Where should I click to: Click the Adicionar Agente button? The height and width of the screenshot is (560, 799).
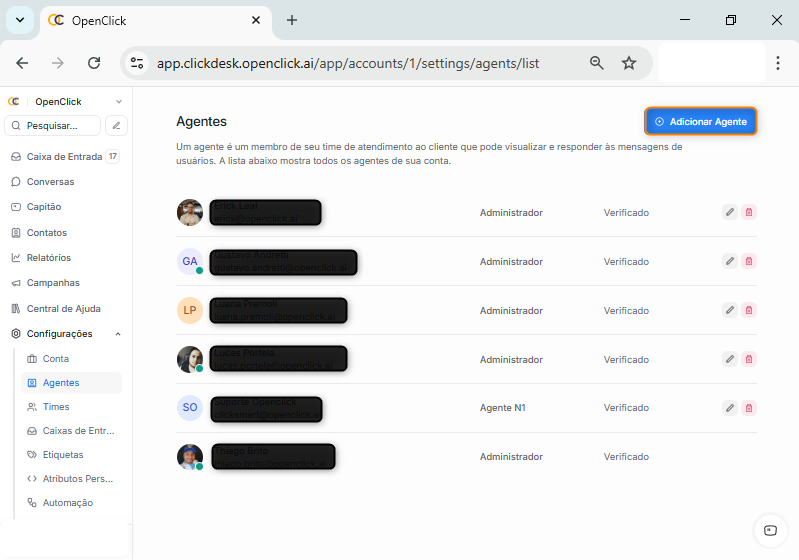coord(700,121)
